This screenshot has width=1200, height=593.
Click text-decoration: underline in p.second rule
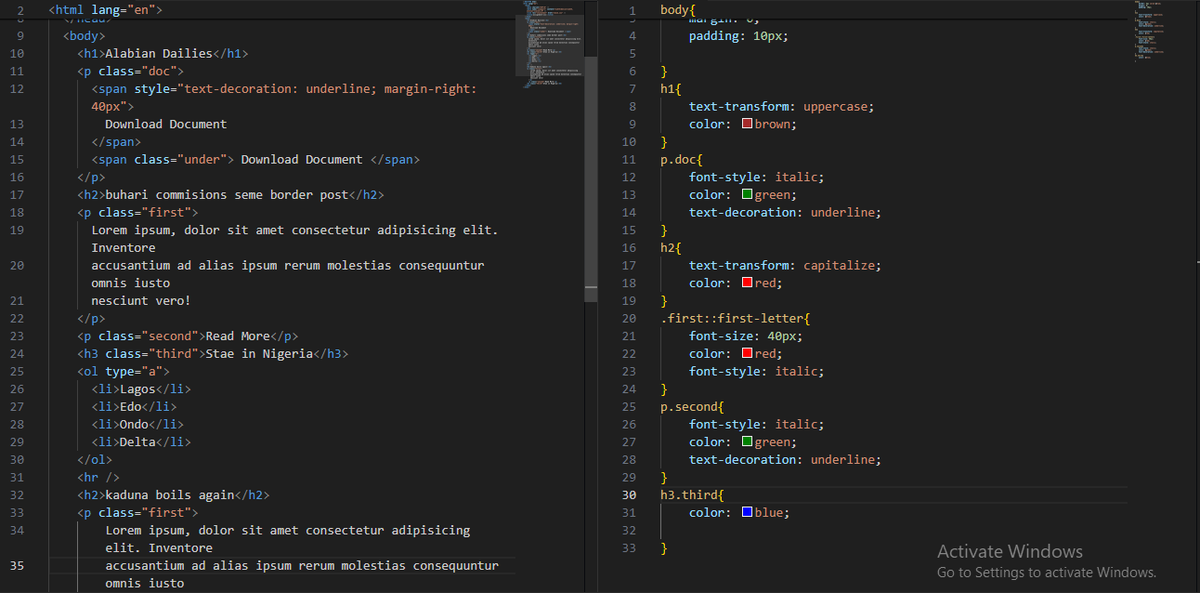click(x=785, y=460)
